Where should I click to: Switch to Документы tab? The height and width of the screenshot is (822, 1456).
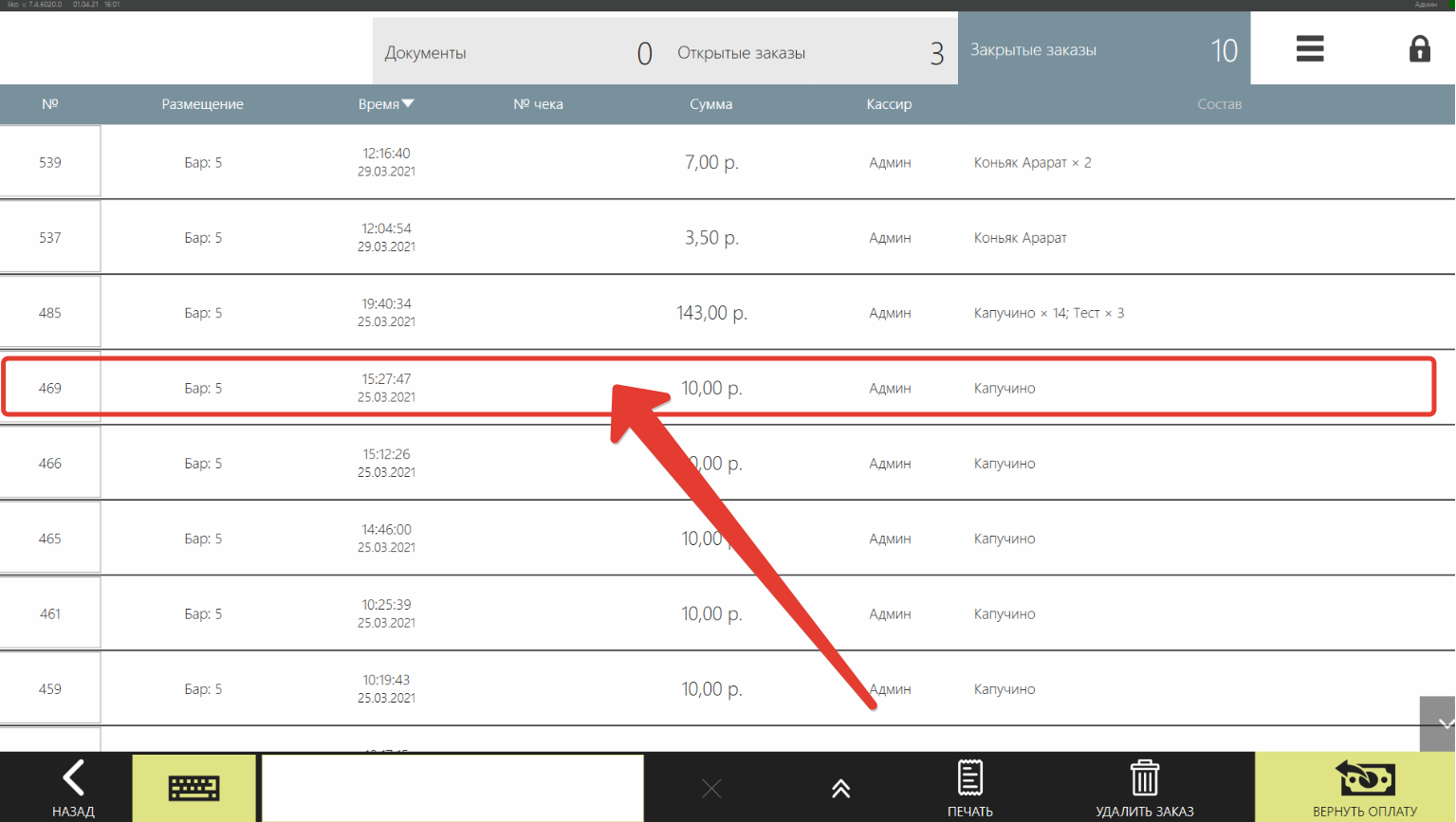tap(519, 52)
